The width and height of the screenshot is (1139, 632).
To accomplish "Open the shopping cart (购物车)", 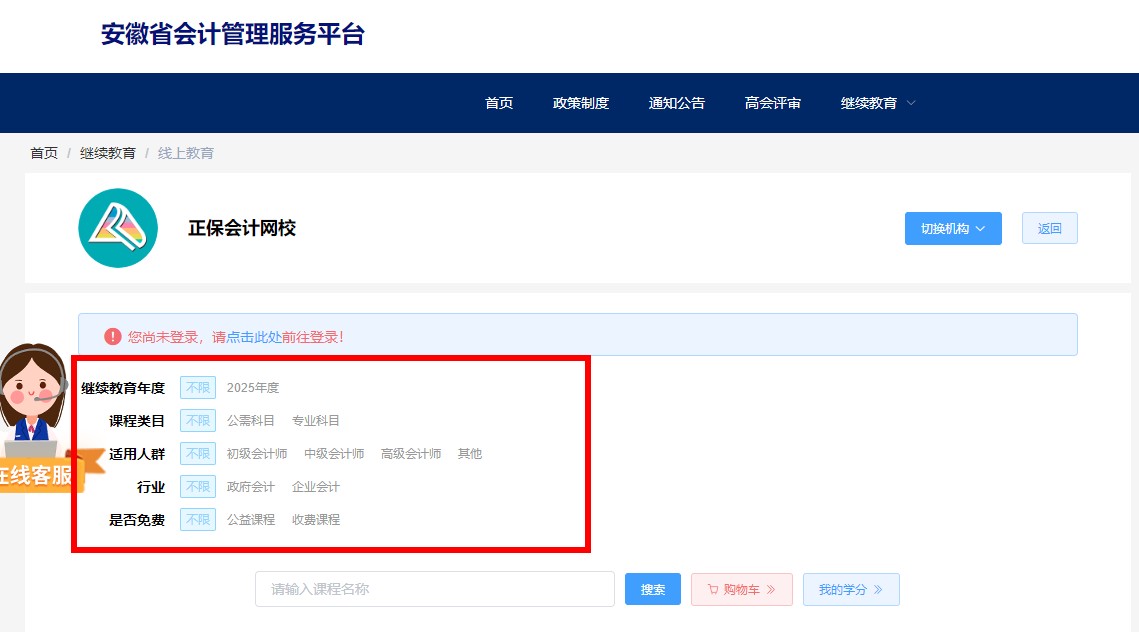I will 741,589.
